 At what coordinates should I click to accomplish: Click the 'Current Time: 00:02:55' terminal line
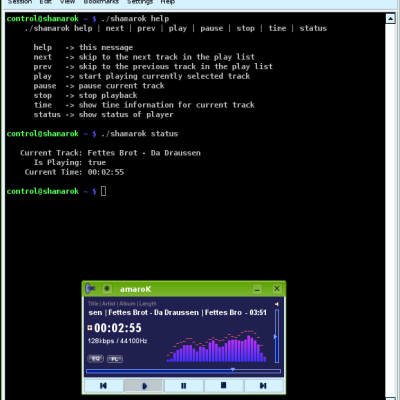click(74, 172)
